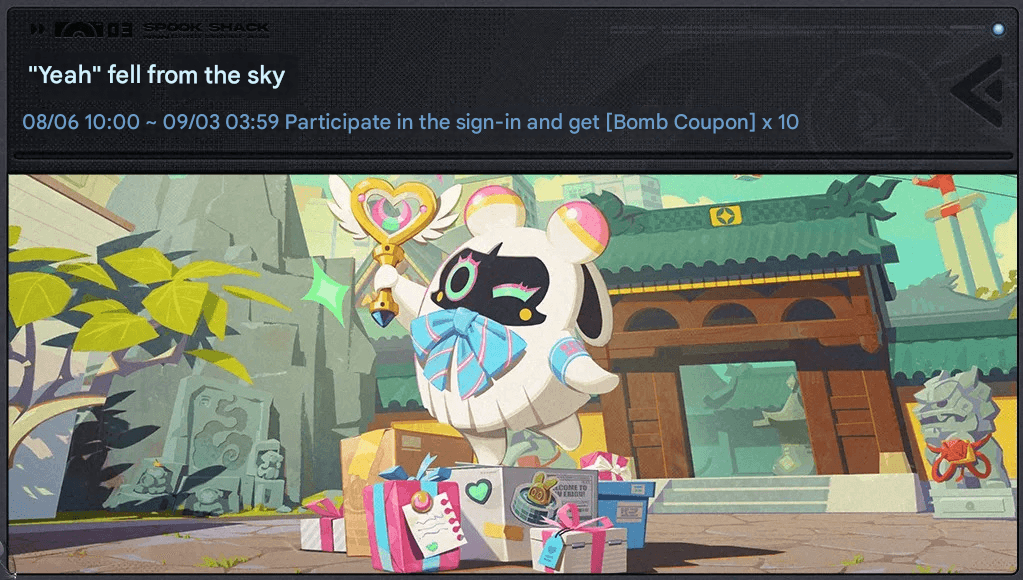Select the "Yeah" fell from the sky title
1023x580 pixels.
(157, 75)
